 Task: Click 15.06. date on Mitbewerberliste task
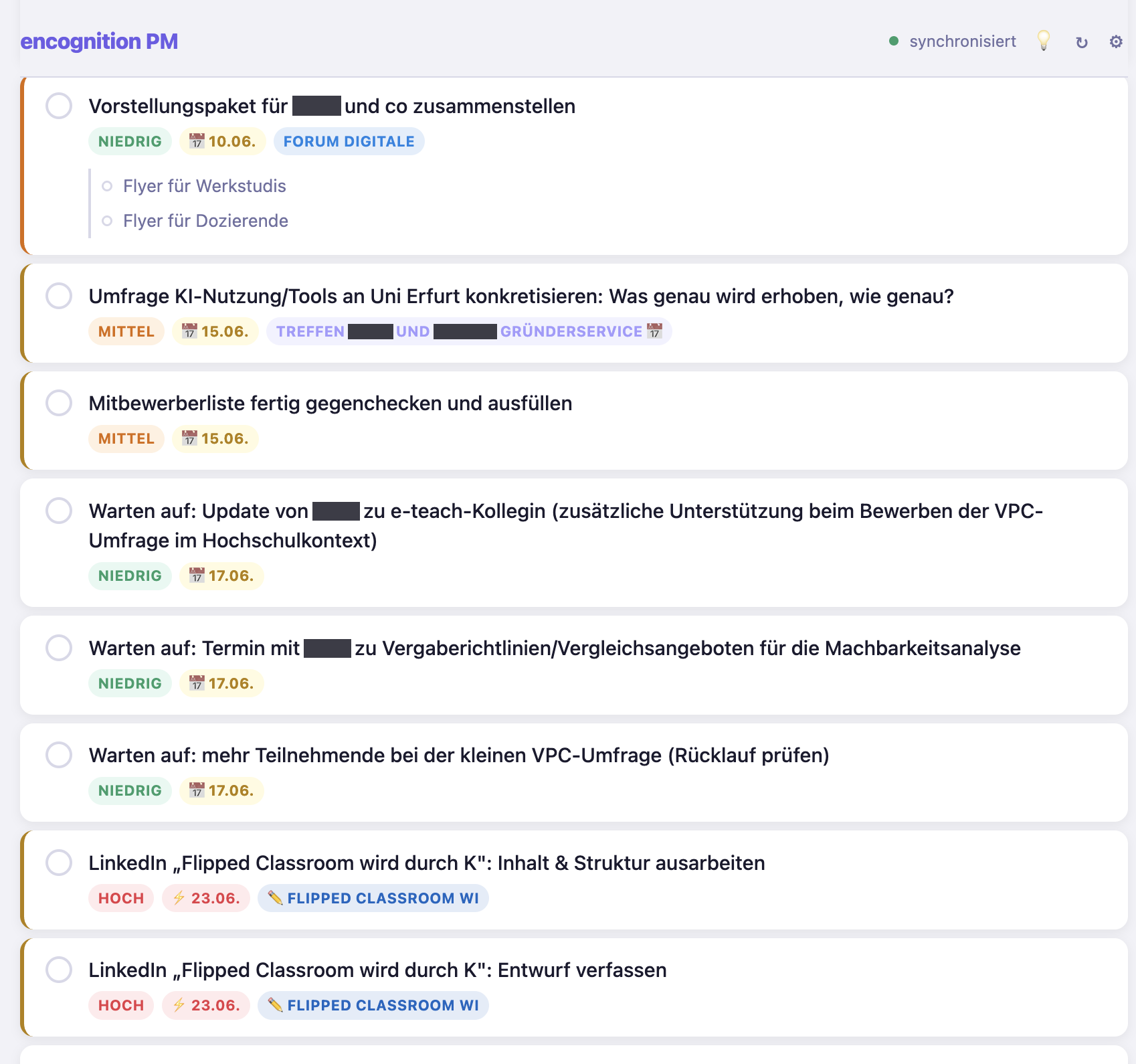pyautogui.click(x=215, y=438)
